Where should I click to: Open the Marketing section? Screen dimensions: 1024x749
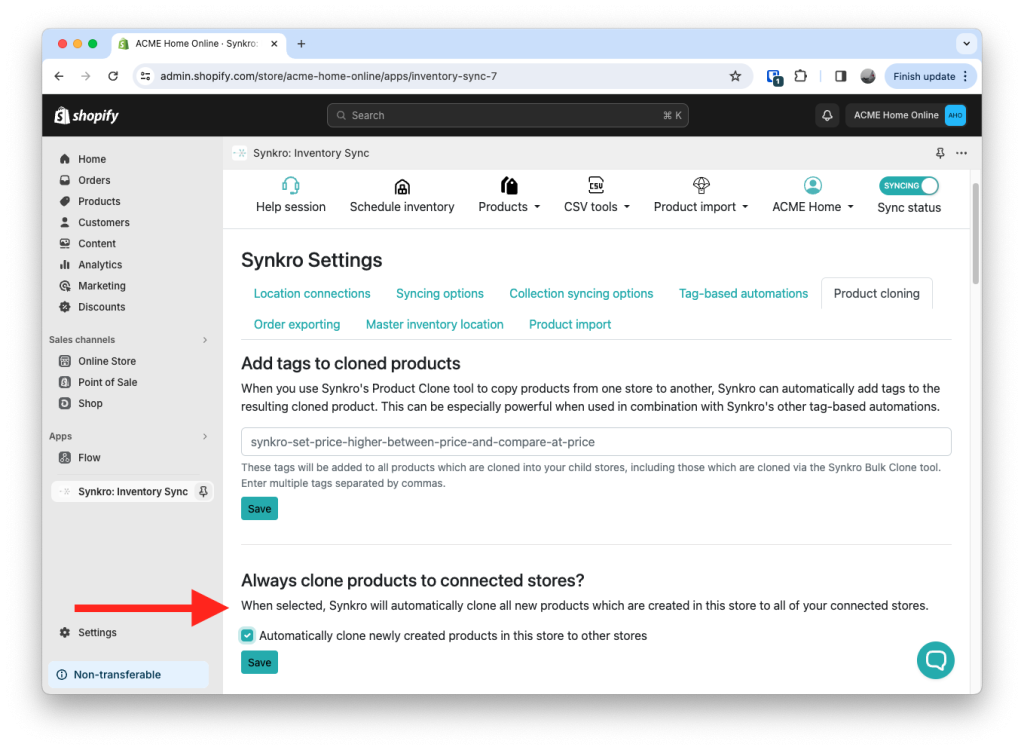99,285
